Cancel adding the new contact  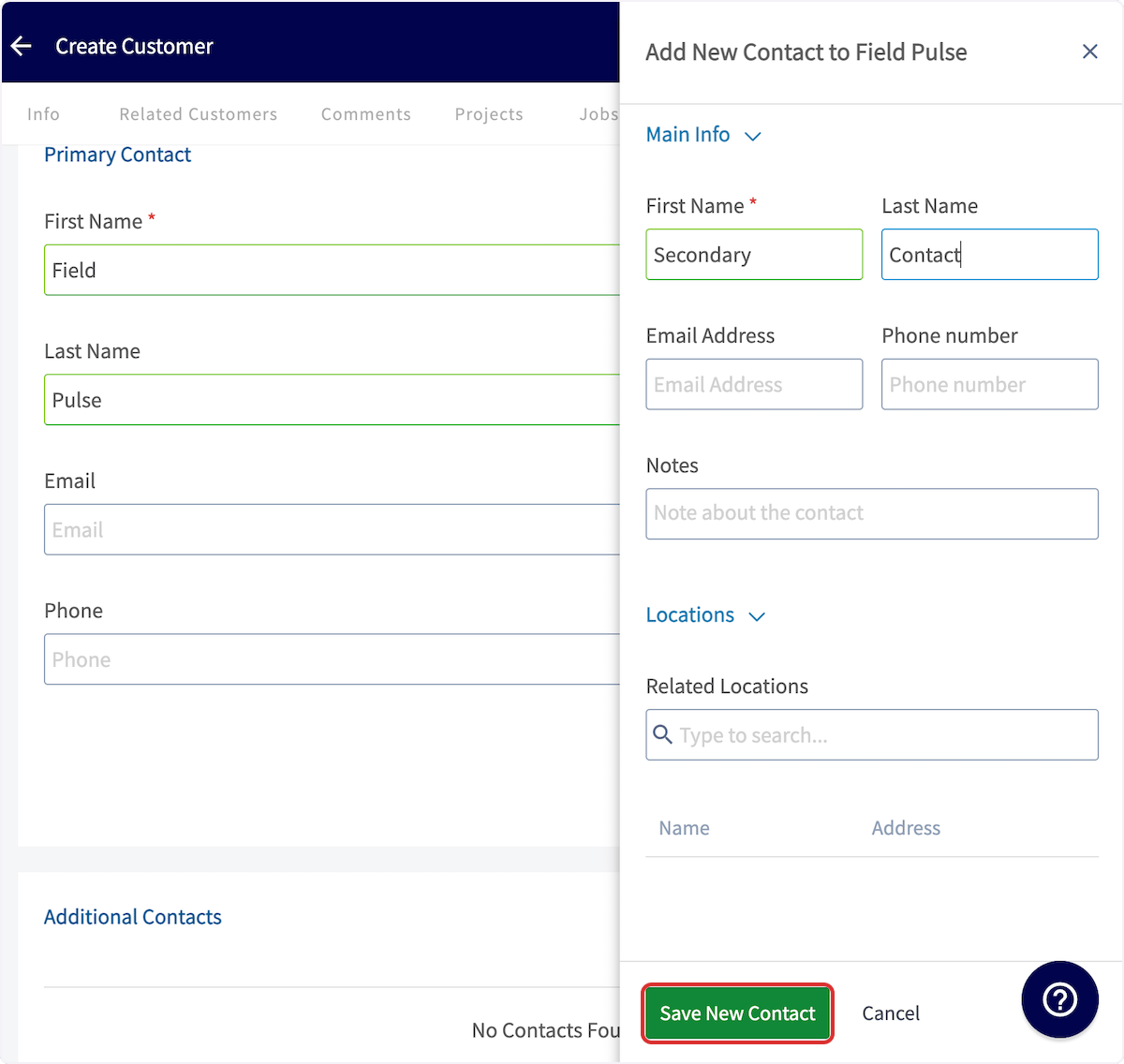(x=891, y=1013)
